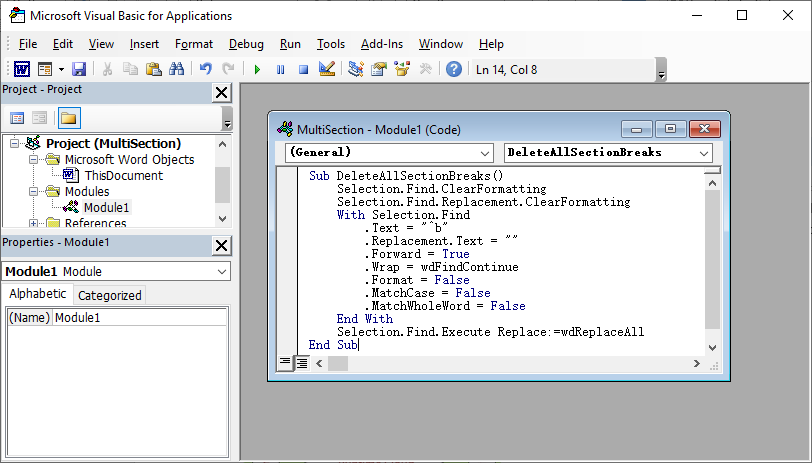Screen dimensions: 812x463
Task: Maximize the Module1 code window
Action: point(670,129)
